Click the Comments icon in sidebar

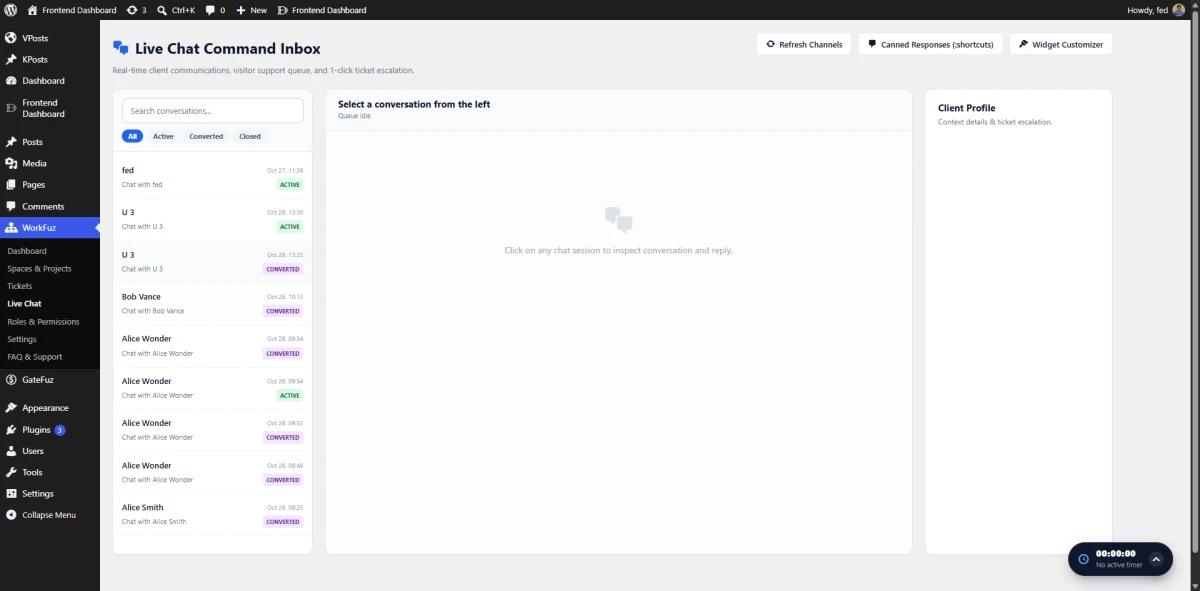click(11, 206)
